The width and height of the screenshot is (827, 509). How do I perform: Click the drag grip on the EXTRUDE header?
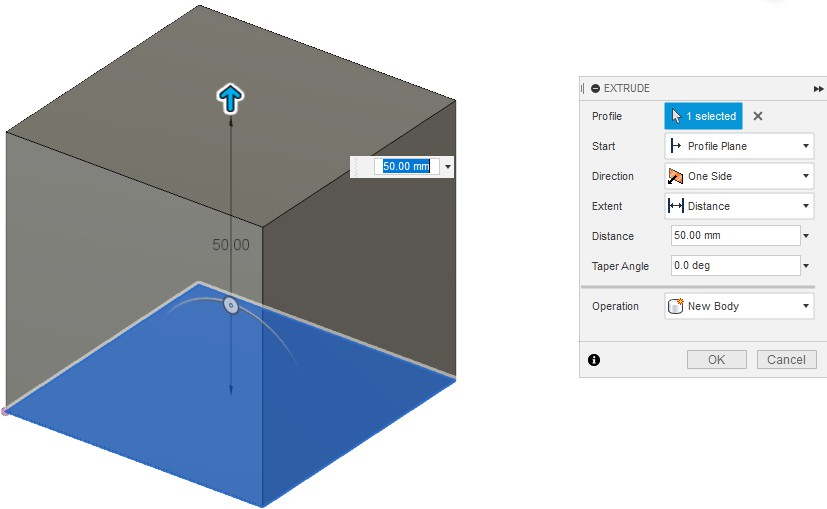point(583,88)
